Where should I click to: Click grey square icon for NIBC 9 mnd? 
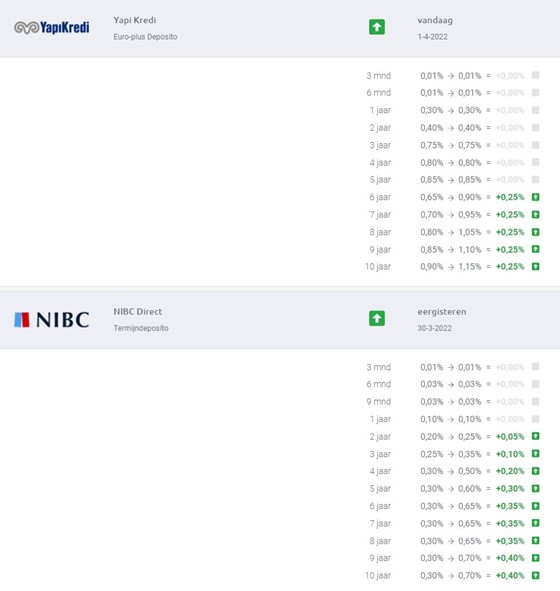(536, 401)
